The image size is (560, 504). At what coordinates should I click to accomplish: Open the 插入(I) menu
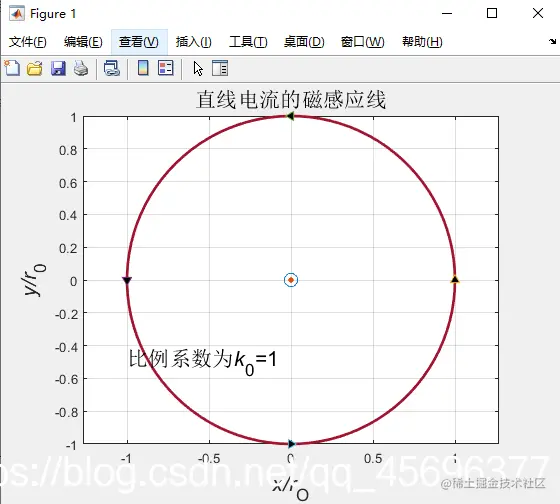194,42
